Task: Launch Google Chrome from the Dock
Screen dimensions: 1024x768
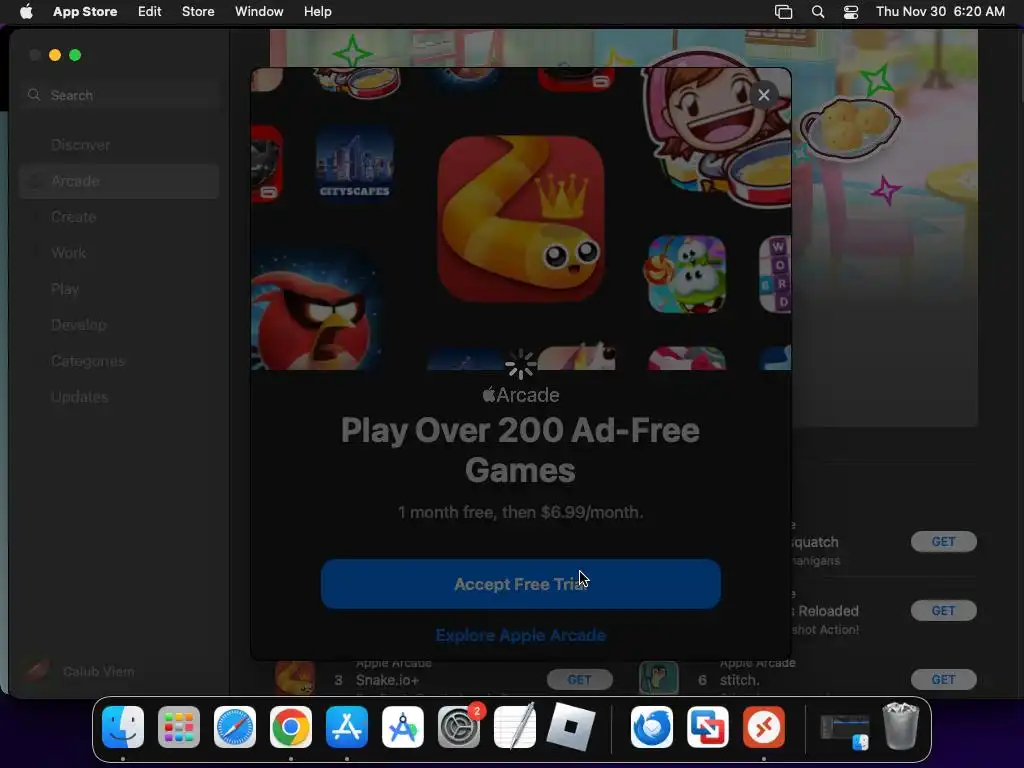Action: click(291, 727)
